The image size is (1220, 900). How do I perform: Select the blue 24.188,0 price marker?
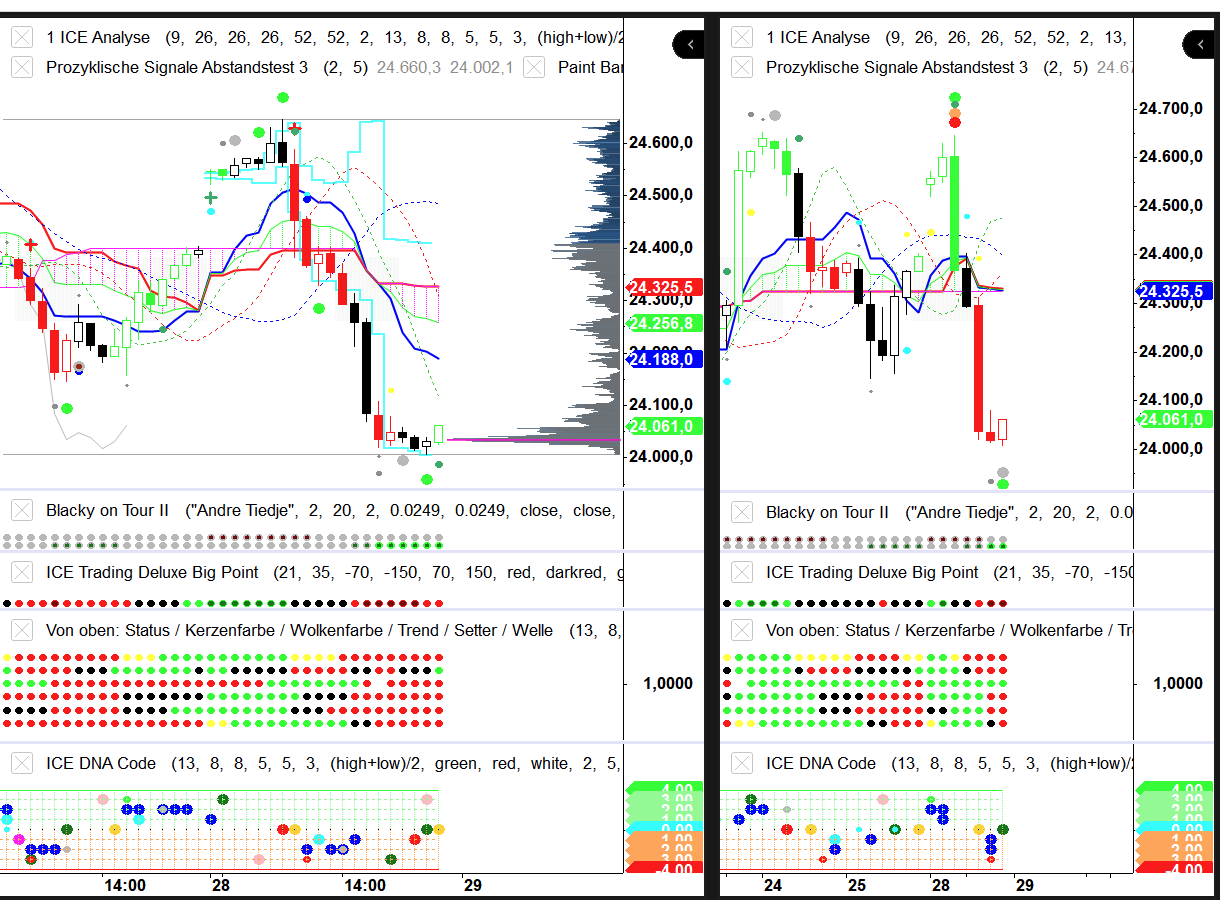(x=663, y=359)
